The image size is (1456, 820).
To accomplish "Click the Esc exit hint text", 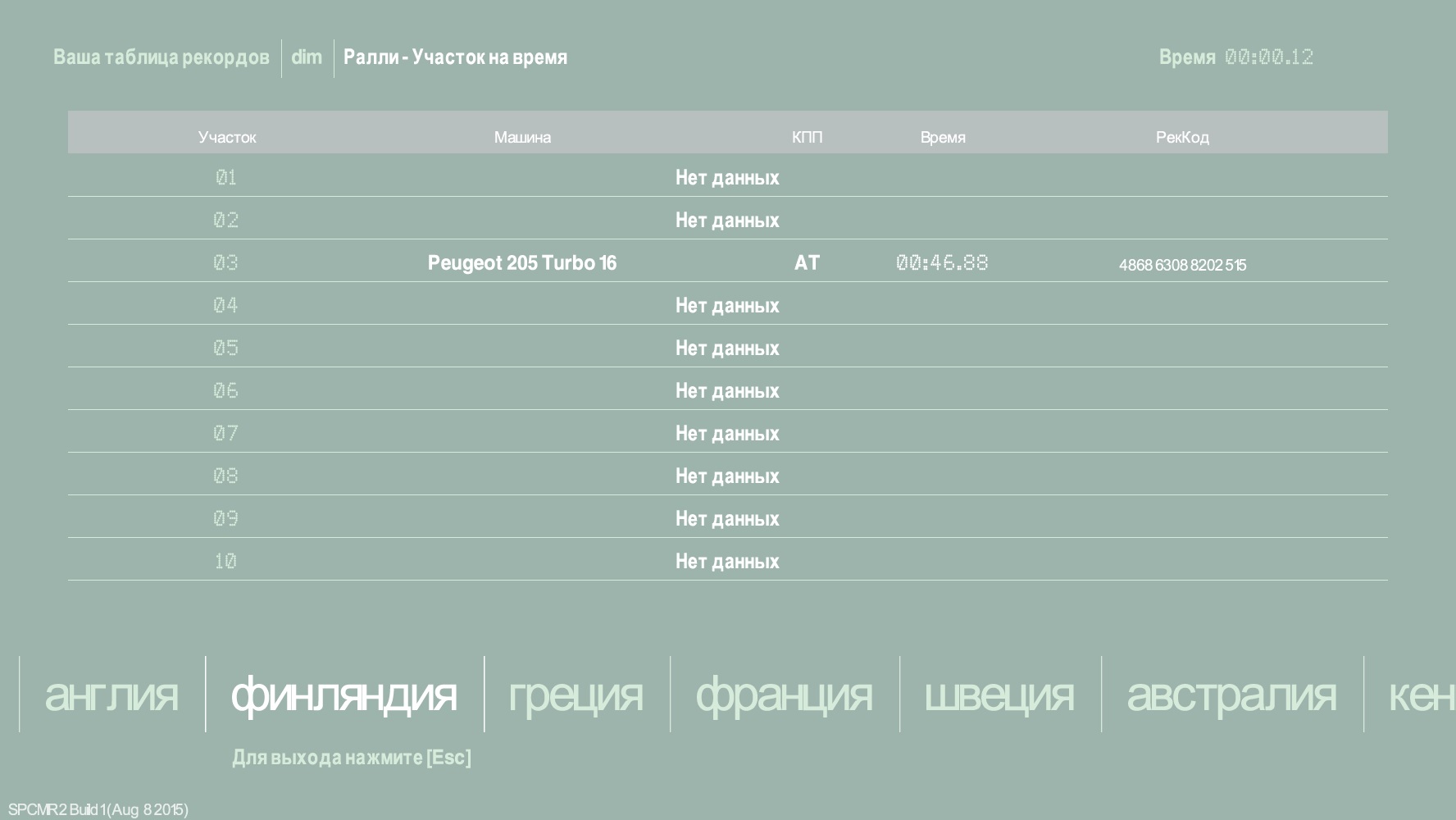I will click(x=352, y=757).
